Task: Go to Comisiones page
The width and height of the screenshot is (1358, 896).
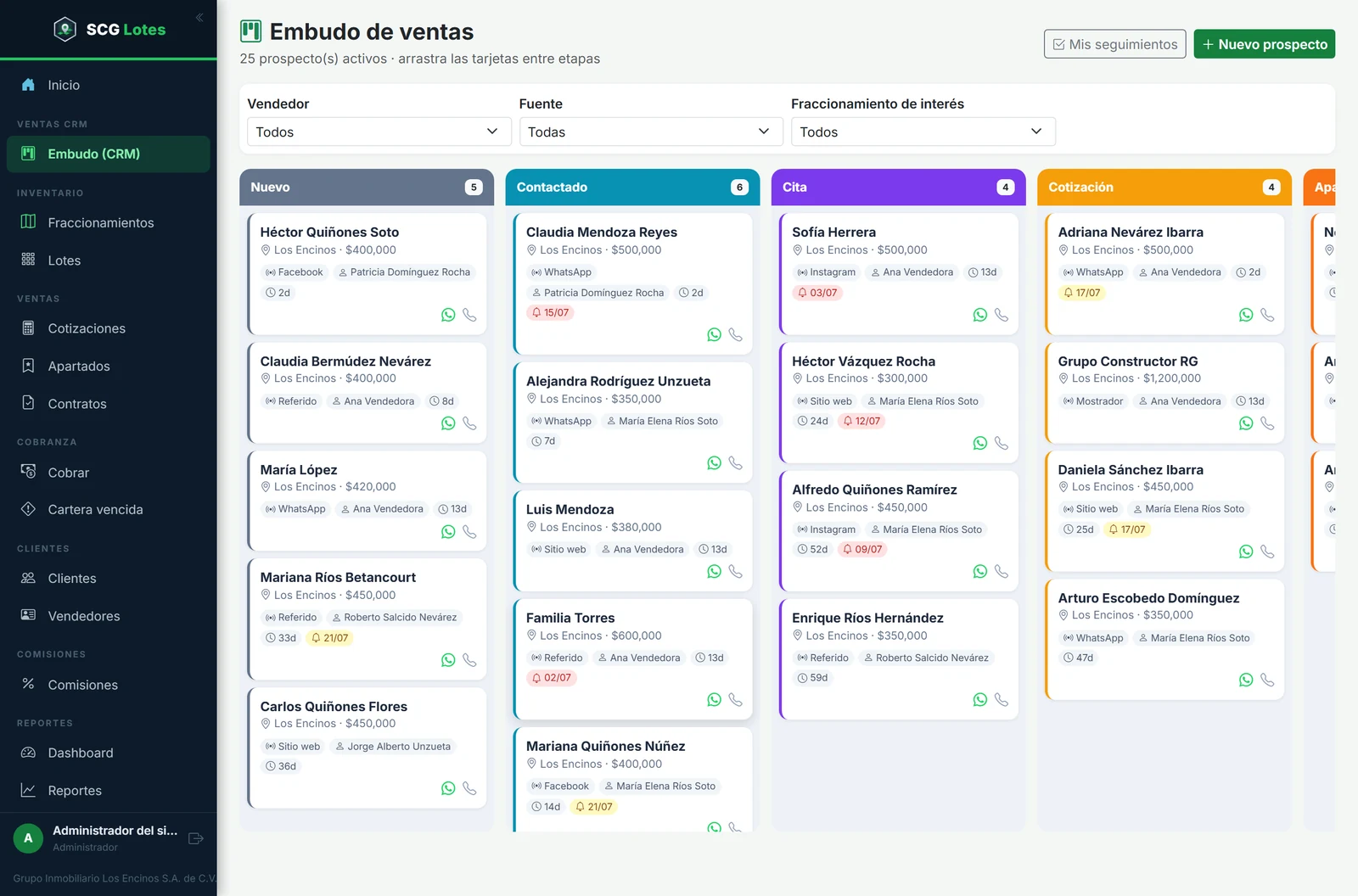Action: (108, 685)
